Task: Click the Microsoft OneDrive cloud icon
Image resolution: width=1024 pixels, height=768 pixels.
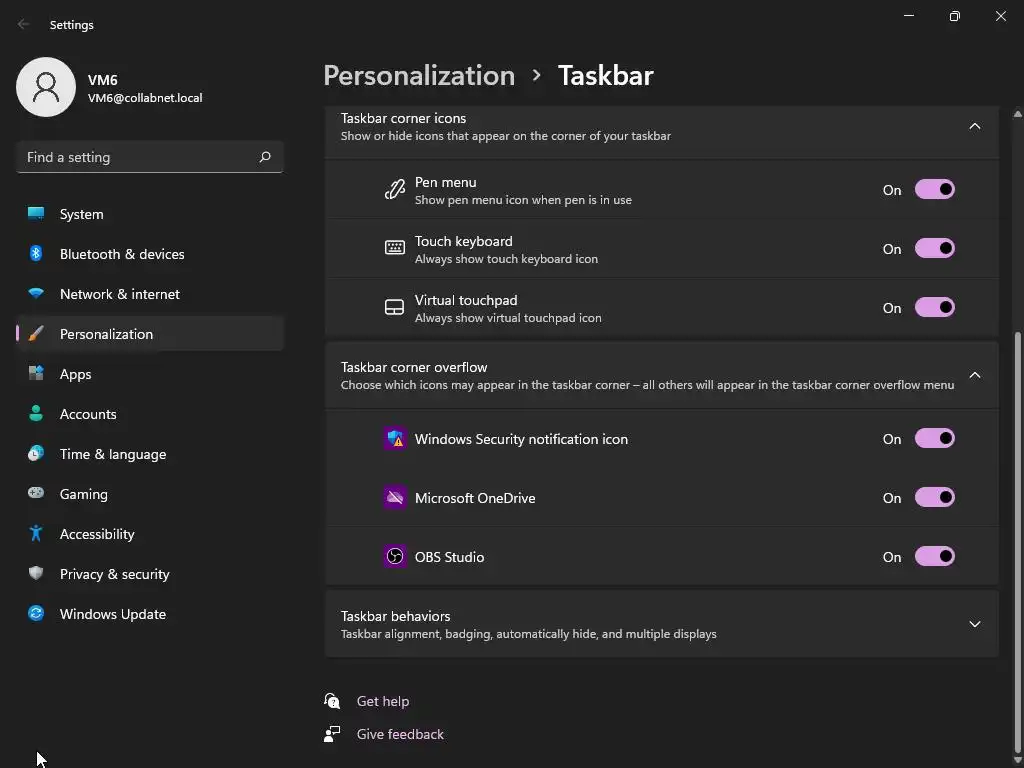Action: tap(395, 498)
